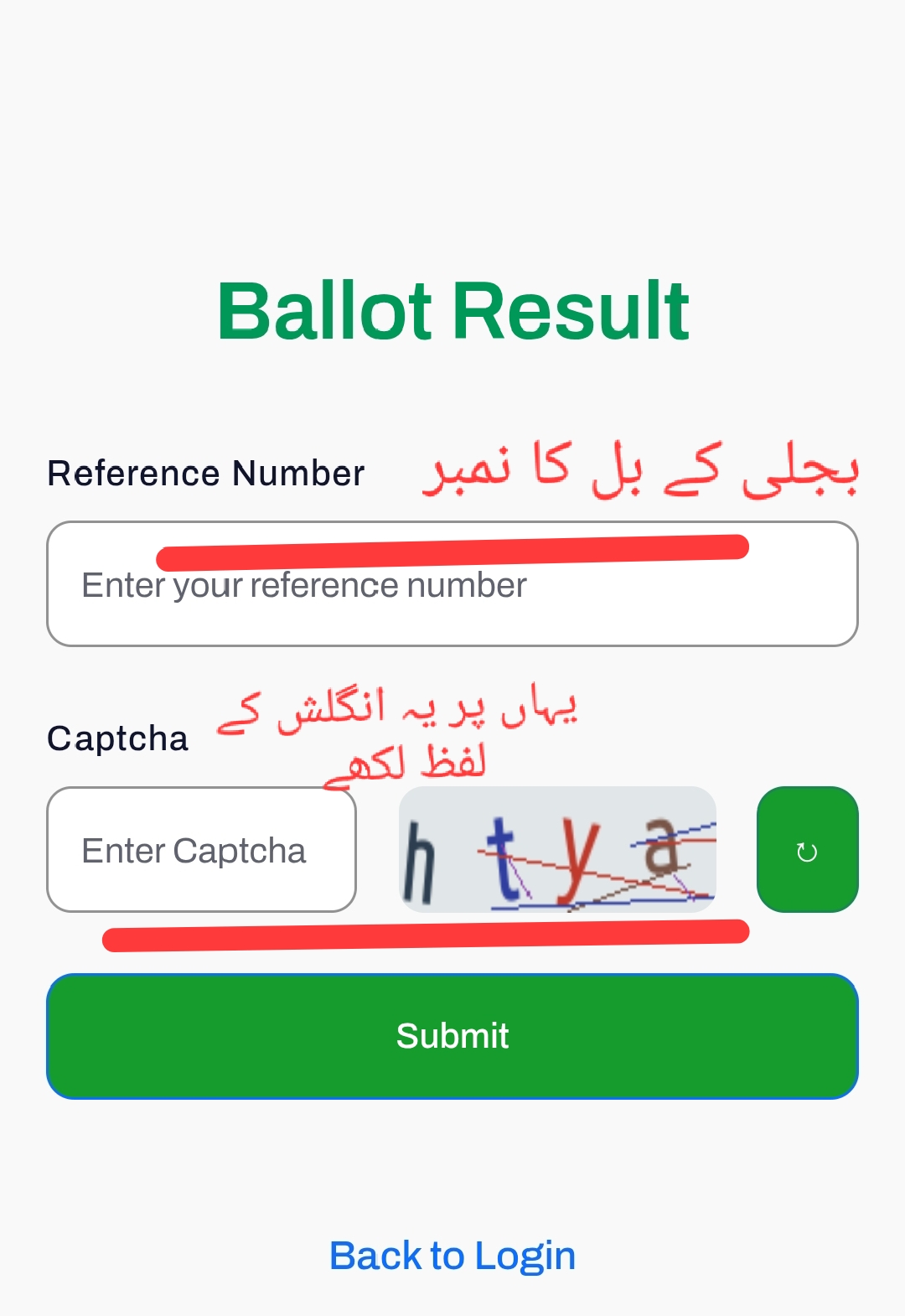The width and height of the screenshot is (905, 1316).
Task: Refresh the captcha with the green reload icon
Action: click(807, 850)
